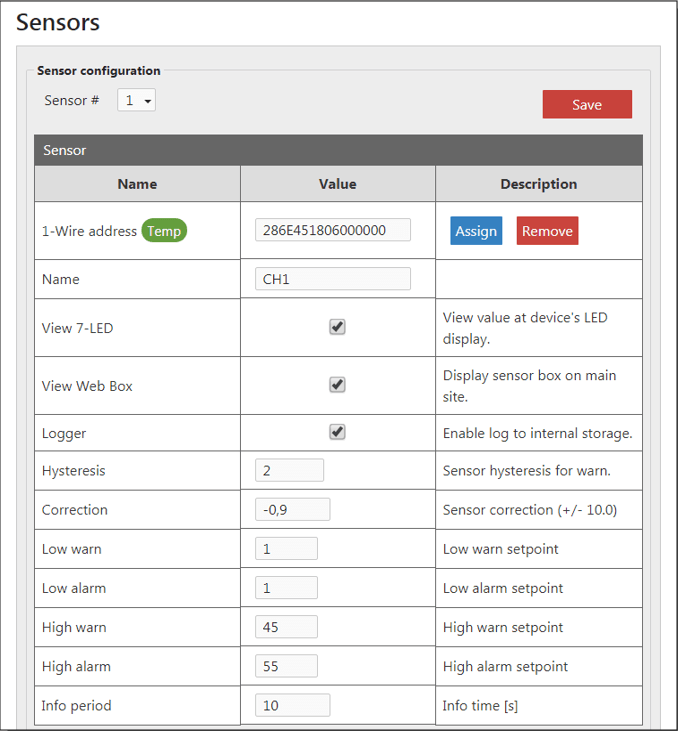Click the red Save button
This screenshot has width=678, height=731.
point(587,105)
